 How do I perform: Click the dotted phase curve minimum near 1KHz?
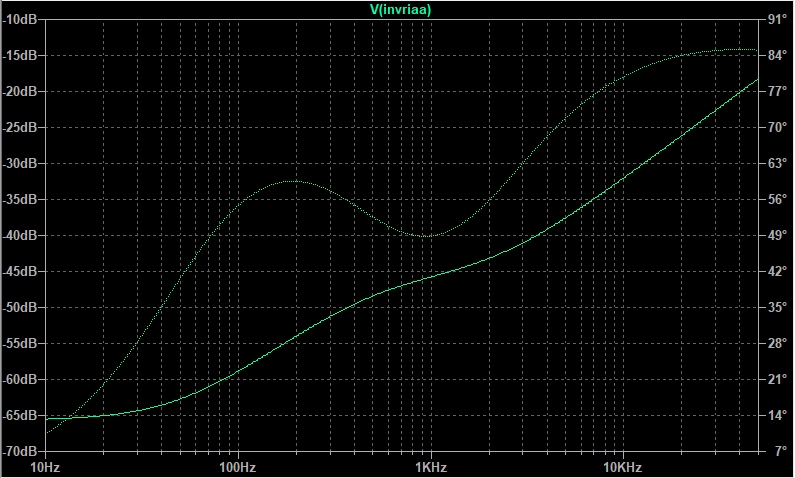pyautogui.click(x=426, y=236)
